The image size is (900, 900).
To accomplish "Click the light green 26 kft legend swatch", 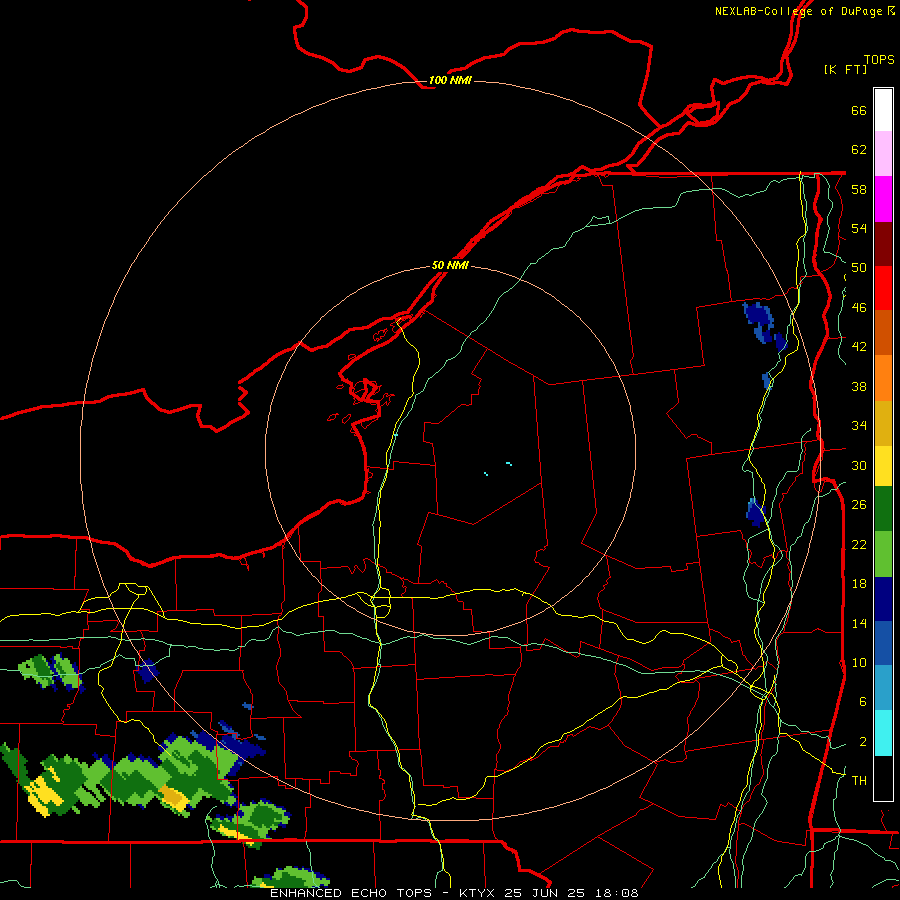I will click(883, 554).
